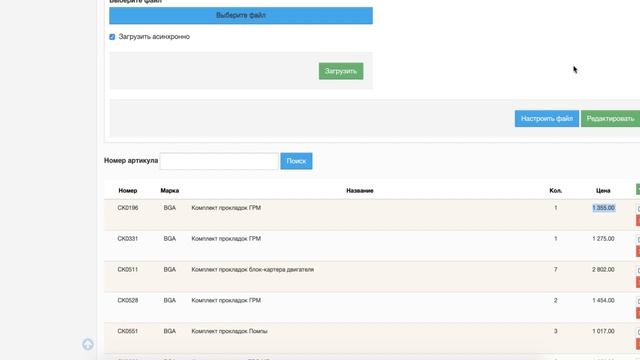Click 'Комплект прокладок ГРМ' in row CK0196
The height and width of the screenshot is (360, 640).
226,208
